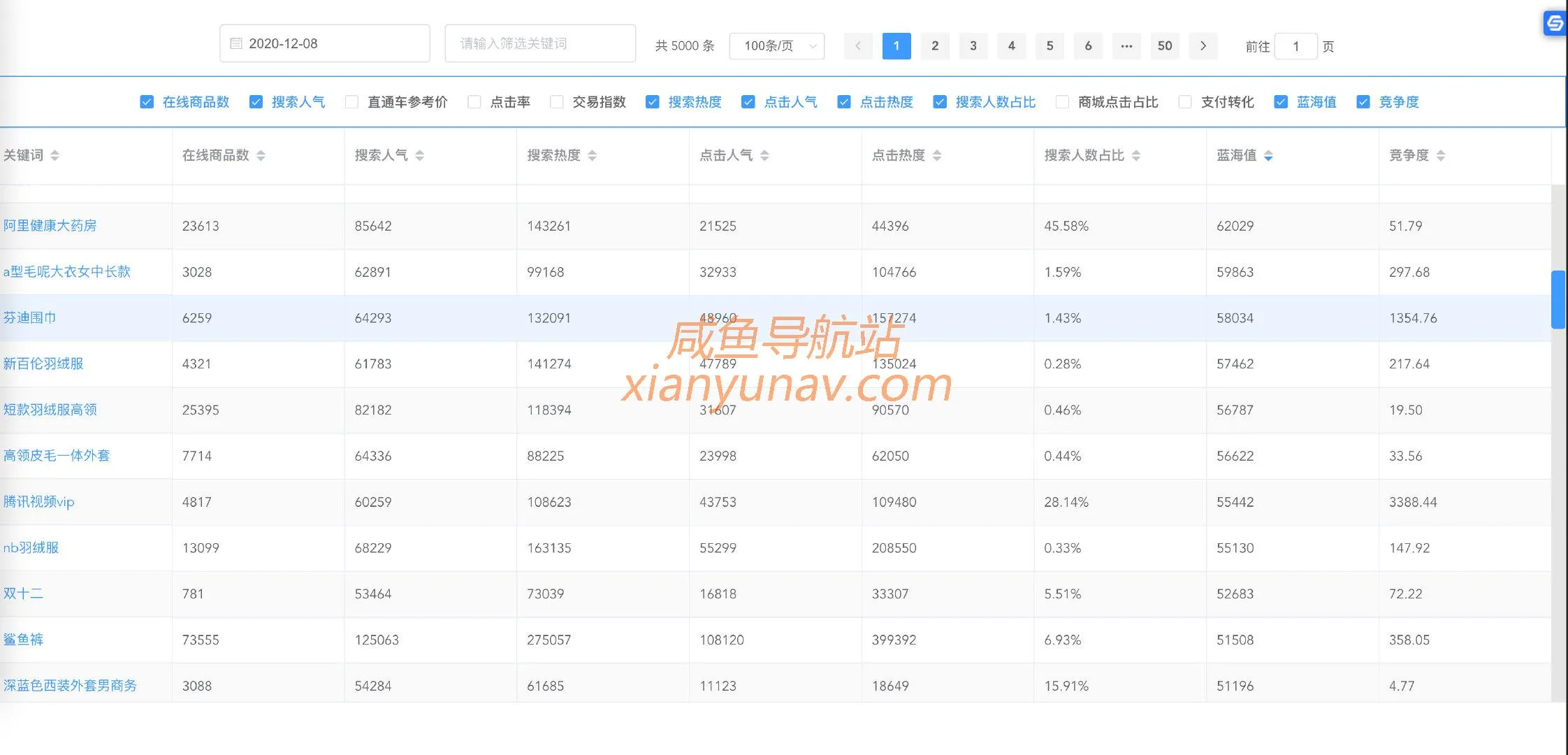The width and height of the screenshot is (1568, 755).
Task: Toggle 蓝海值 column sort arrows
Action: pos(1268,155)
